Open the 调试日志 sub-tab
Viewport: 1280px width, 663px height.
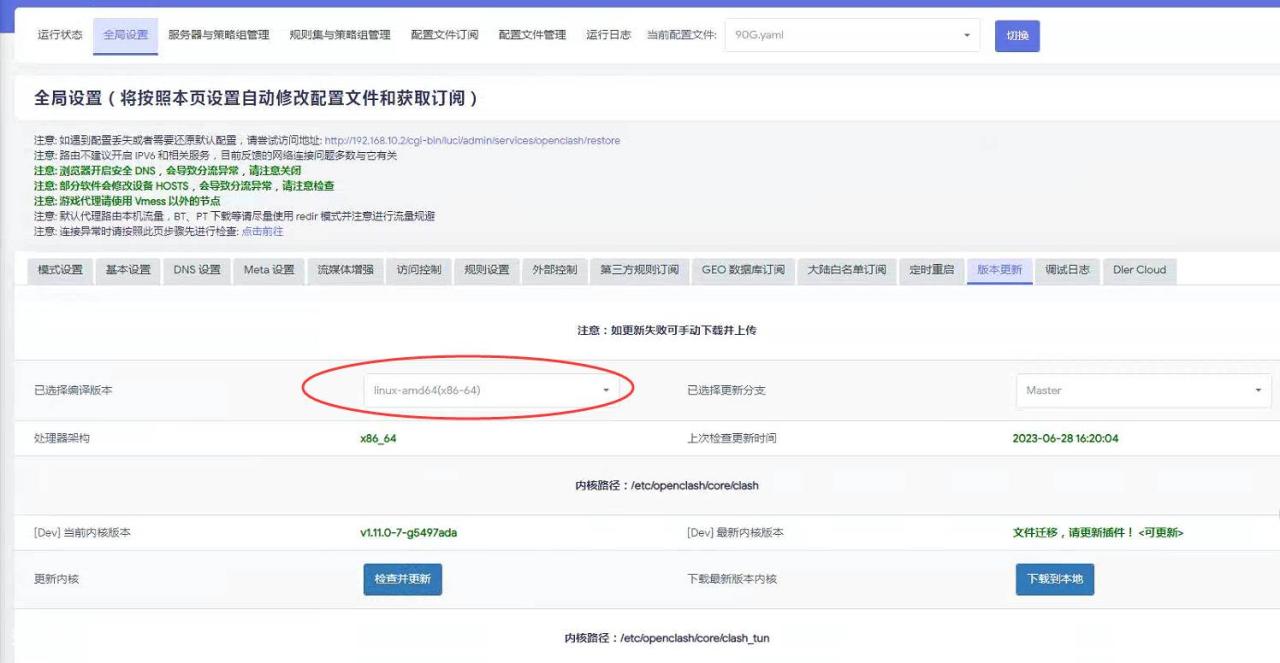[x=1067, y=270]
